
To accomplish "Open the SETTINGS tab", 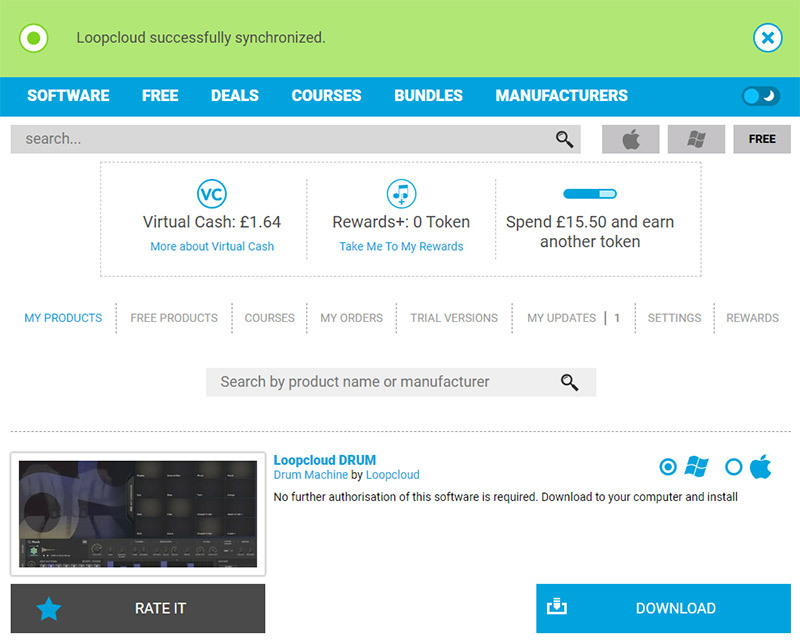I will pyautogui.click(x=674, y=318).
